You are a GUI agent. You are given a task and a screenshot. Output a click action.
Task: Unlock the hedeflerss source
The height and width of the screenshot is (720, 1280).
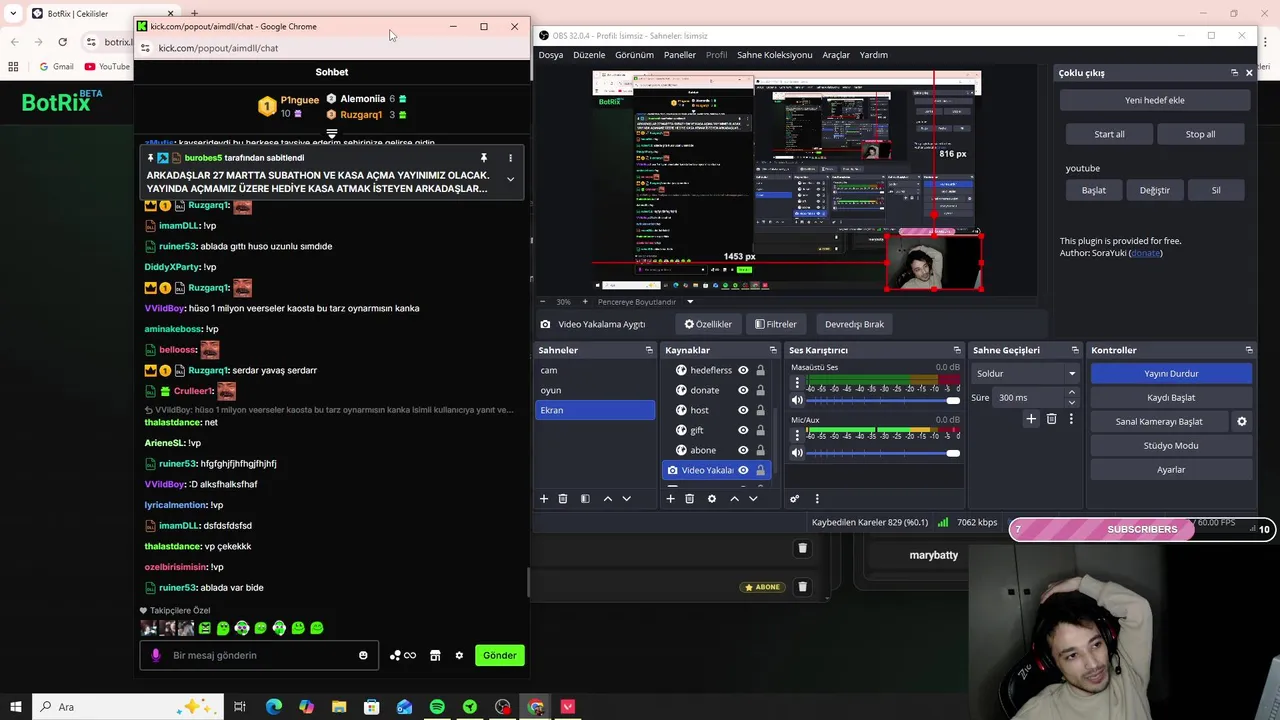point(760,370)
